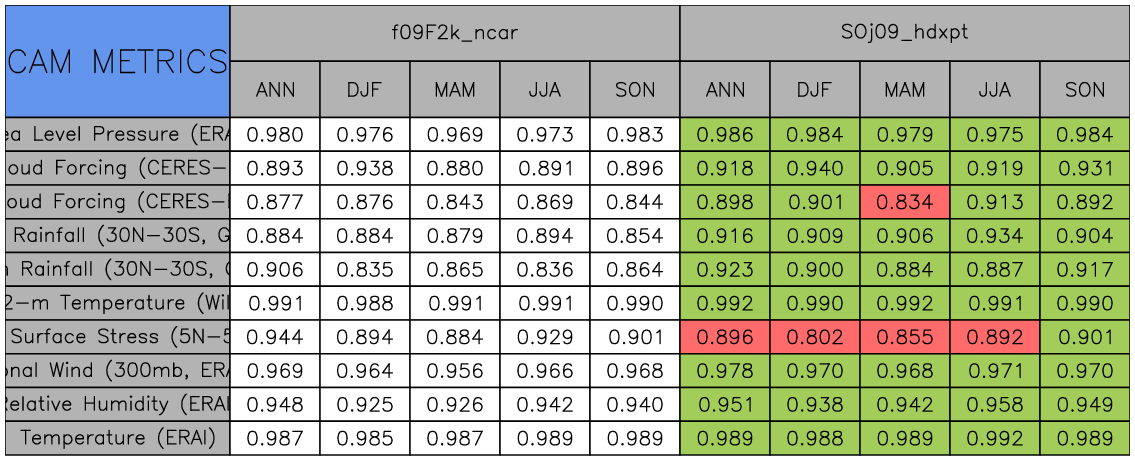Viewport: 1135px width, 461px height.
Task: Click the SON column header under f09F2k_ncar
Action: point(635,89)
